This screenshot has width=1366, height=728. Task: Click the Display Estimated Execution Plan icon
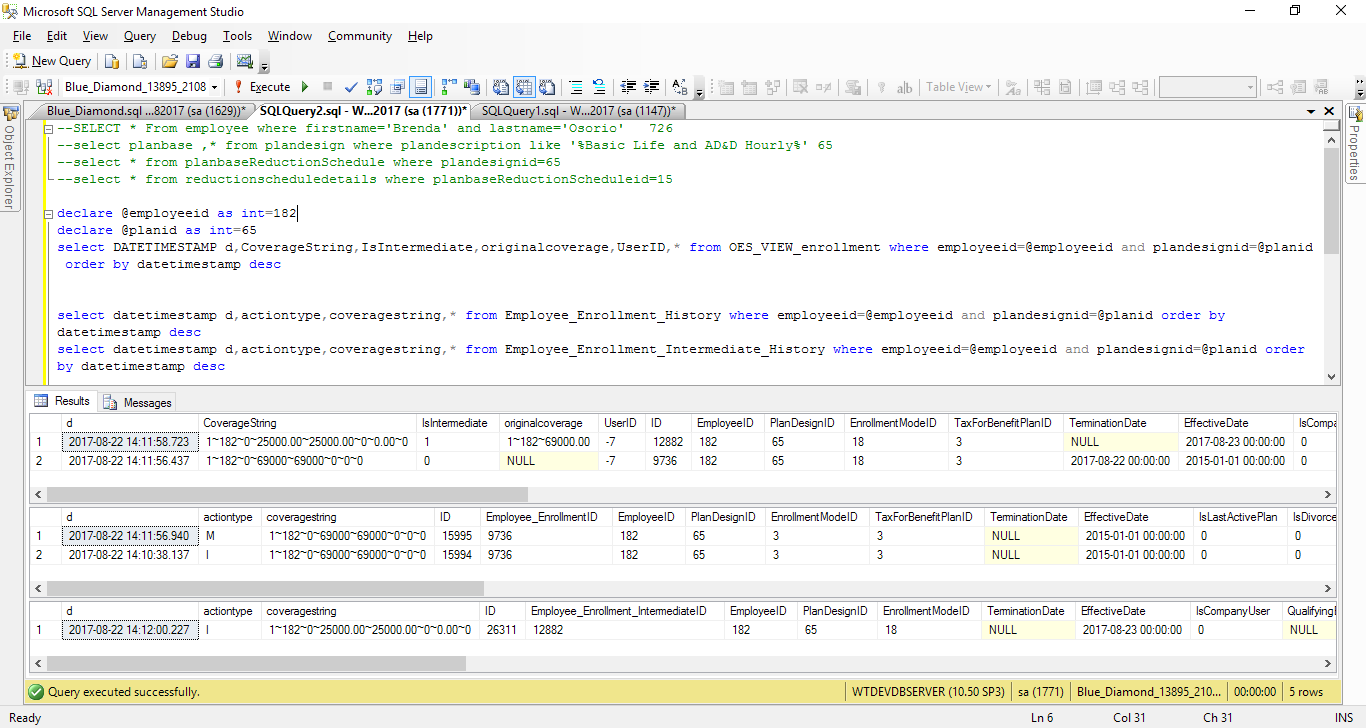[375, 87]
